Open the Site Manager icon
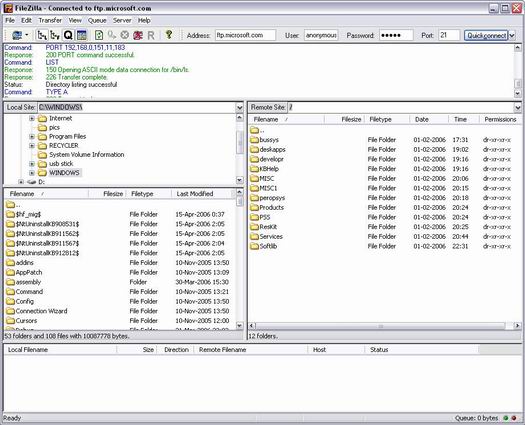 17,35
